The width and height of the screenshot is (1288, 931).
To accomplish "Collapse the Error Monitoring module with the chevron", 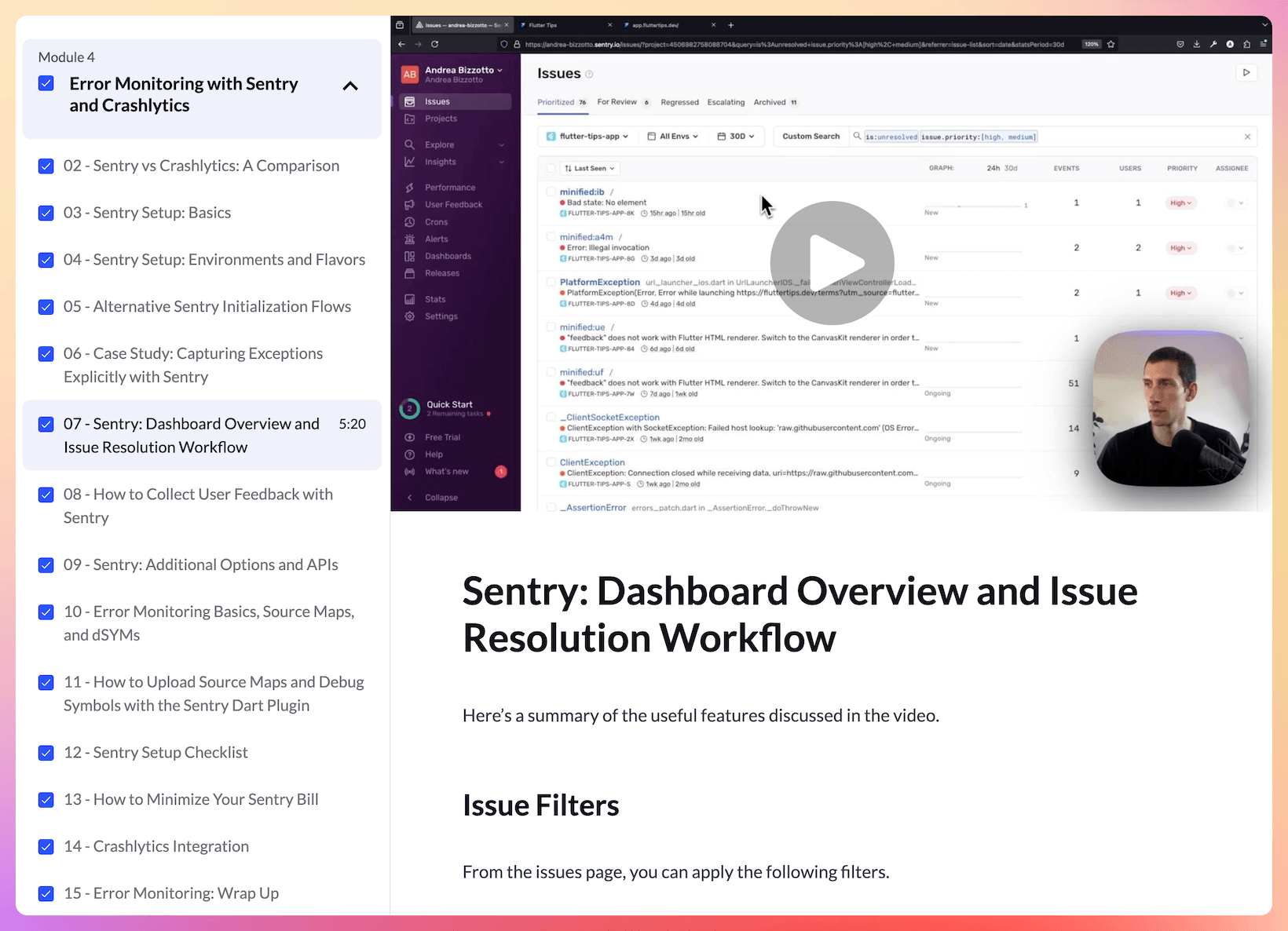I will [350, 86].
